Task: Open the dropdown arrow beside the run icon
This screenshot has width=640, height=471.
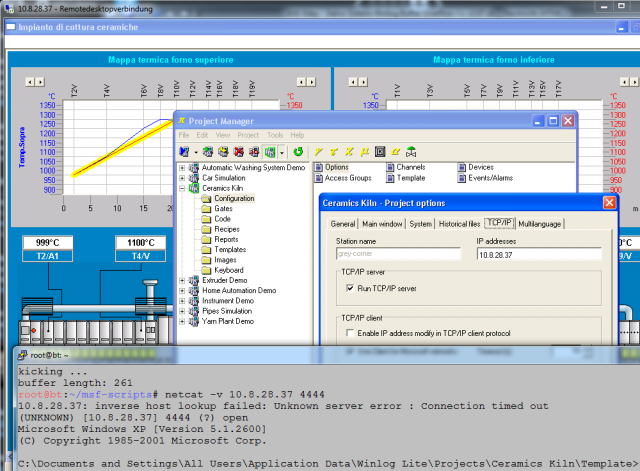Action: tap(196, 152)
